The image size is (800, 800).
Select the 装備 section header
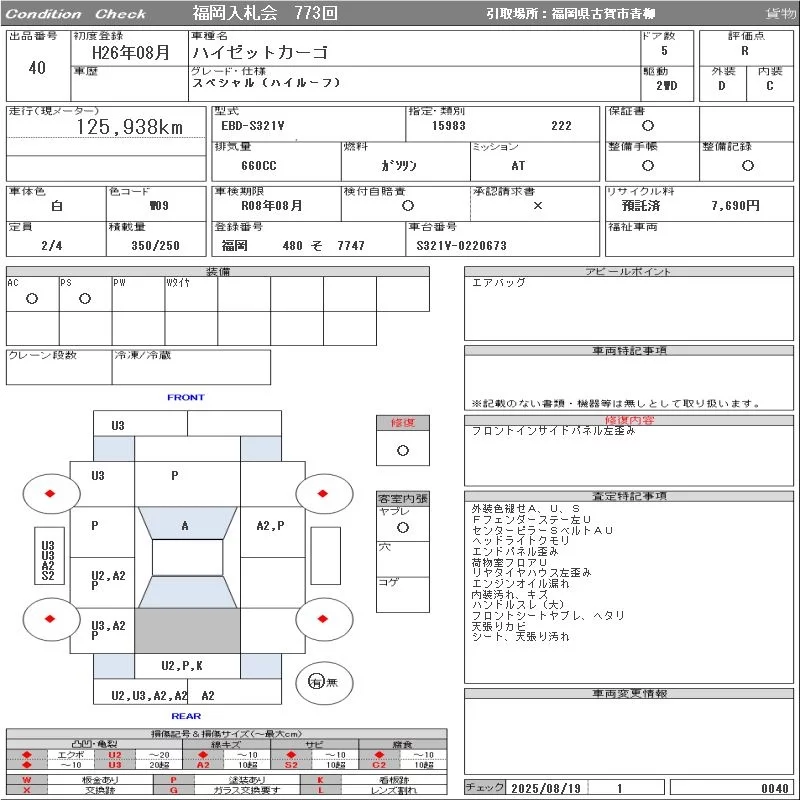(x=218, y=272)
